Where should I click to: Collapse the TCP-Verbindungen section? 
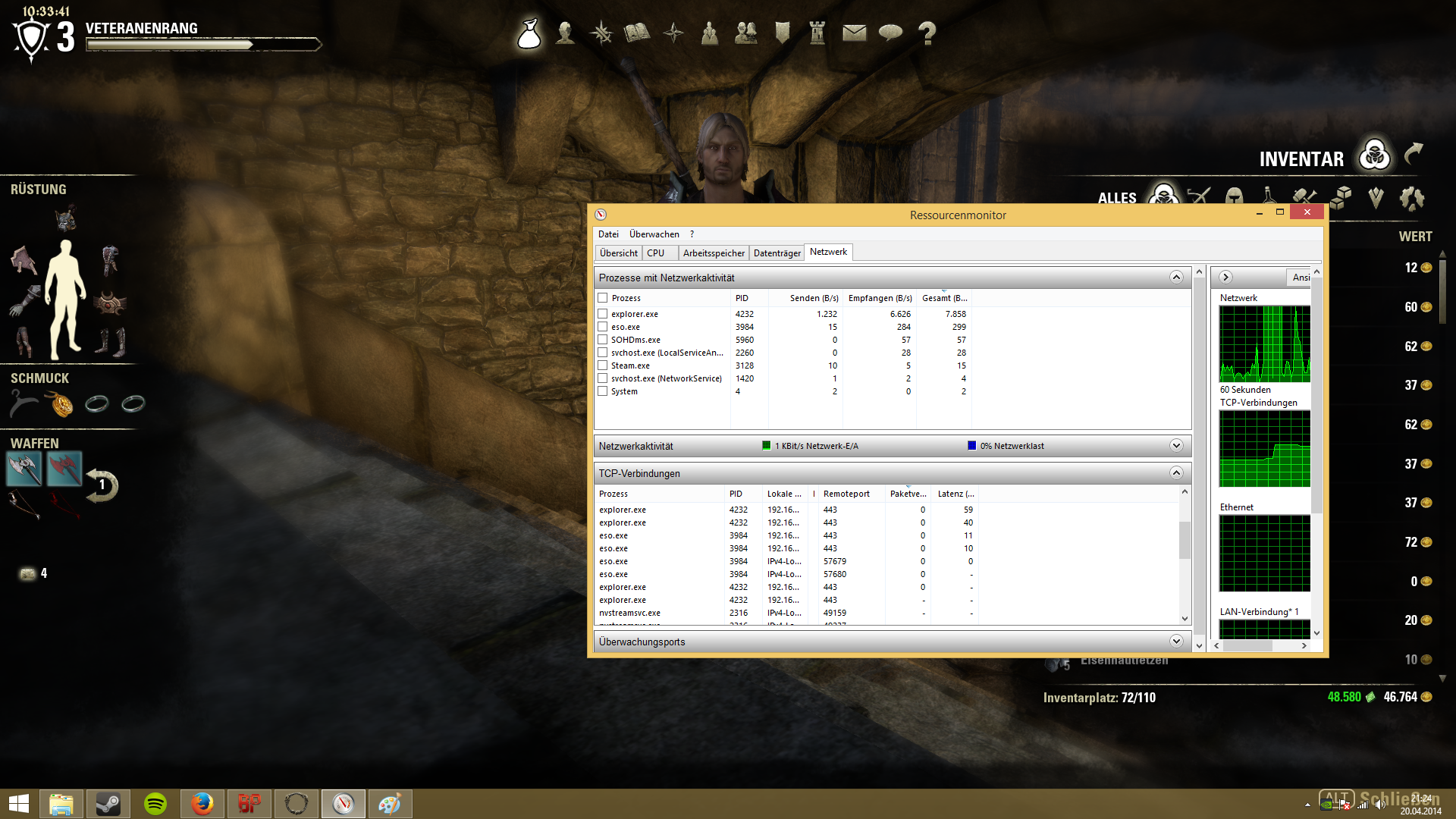pos(1175,473)
